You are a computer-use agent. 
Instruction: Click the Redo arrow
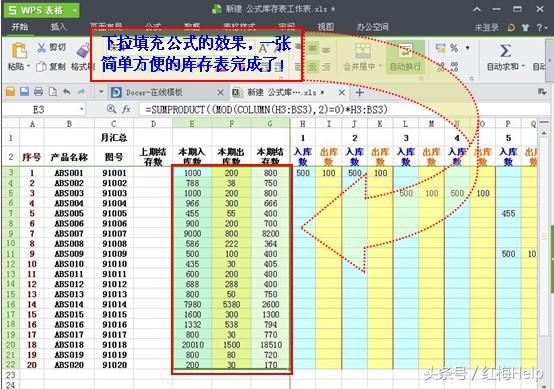point(81,92)
